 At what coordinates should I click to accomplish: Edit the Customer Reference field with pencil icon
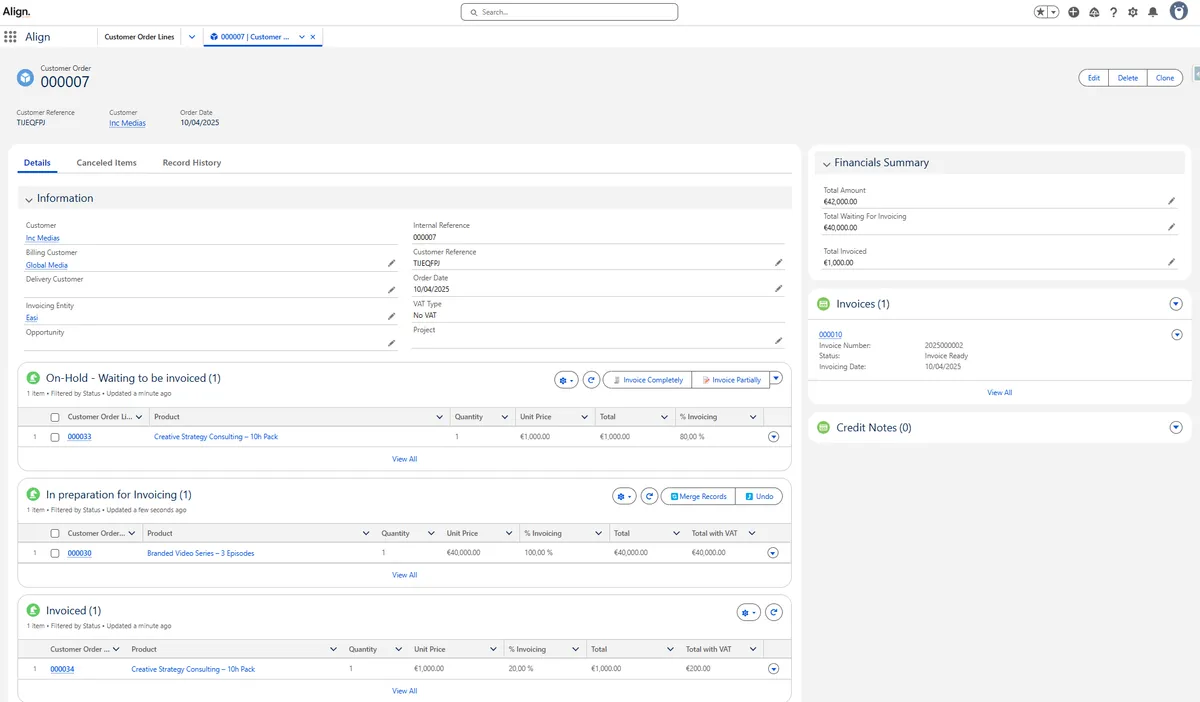tap(779, 262)
